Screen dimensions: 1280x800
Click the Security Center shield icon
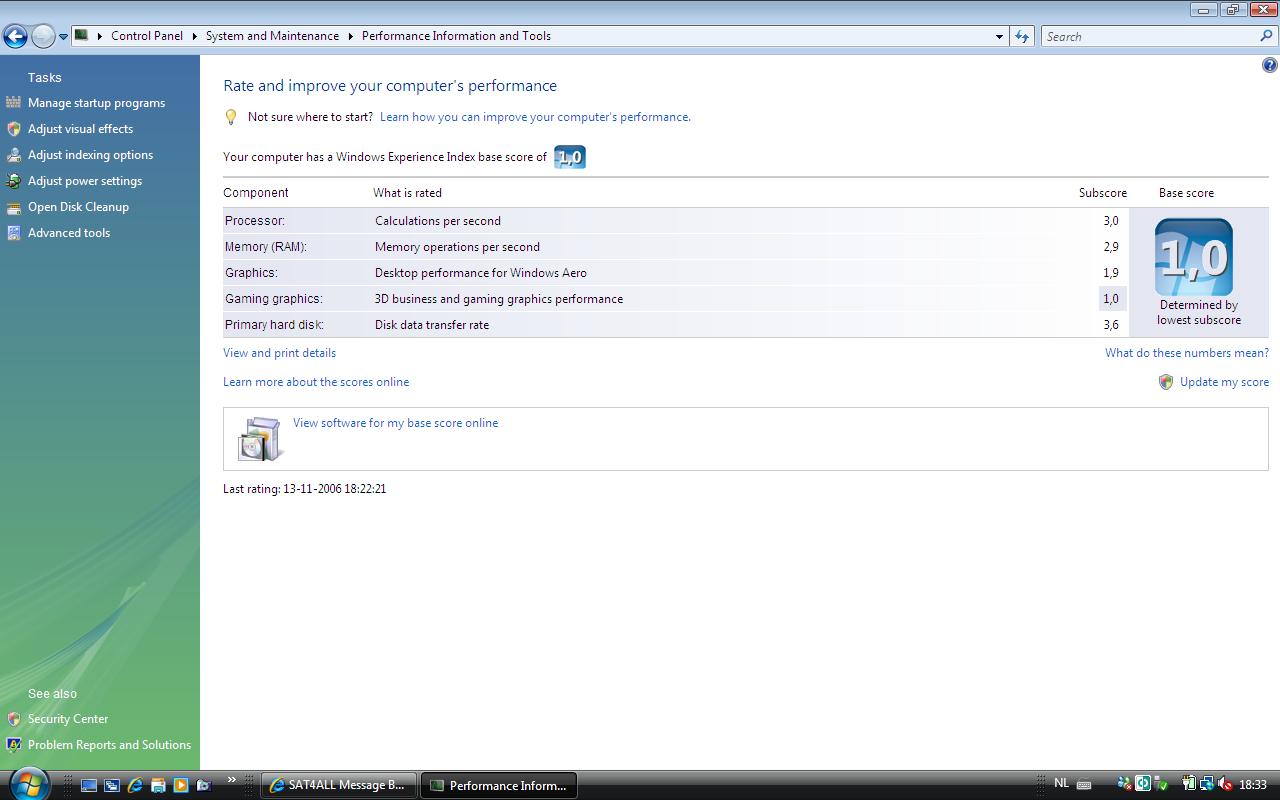tap(13, 719)
